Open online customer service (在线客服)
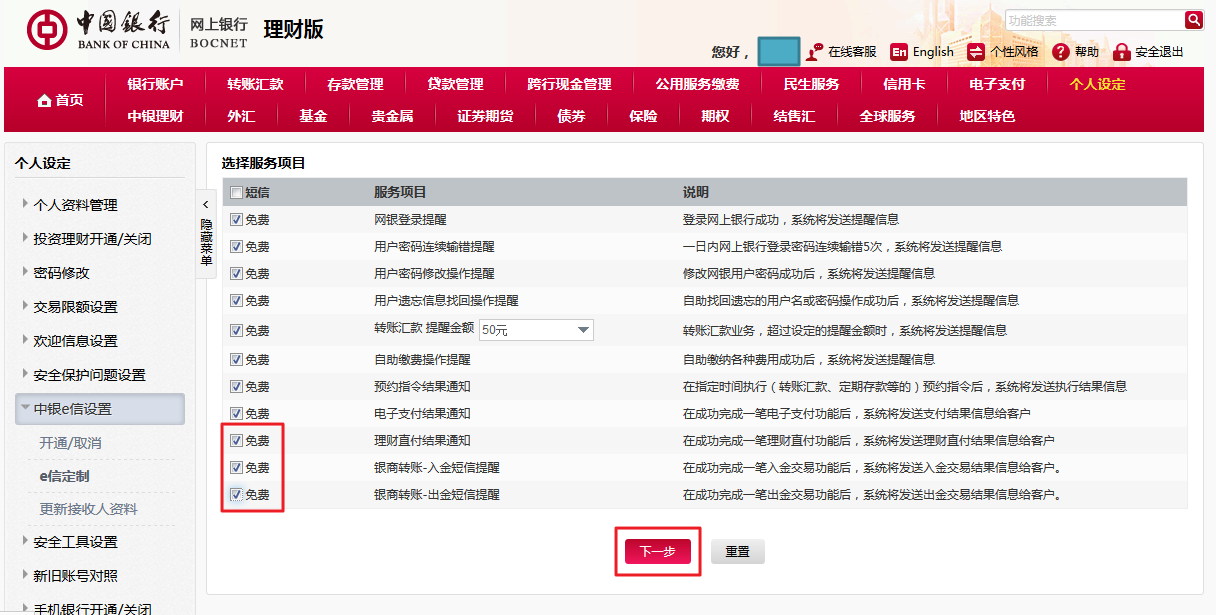The height and width of the screenshot is (615, 1216). point(841,52)
